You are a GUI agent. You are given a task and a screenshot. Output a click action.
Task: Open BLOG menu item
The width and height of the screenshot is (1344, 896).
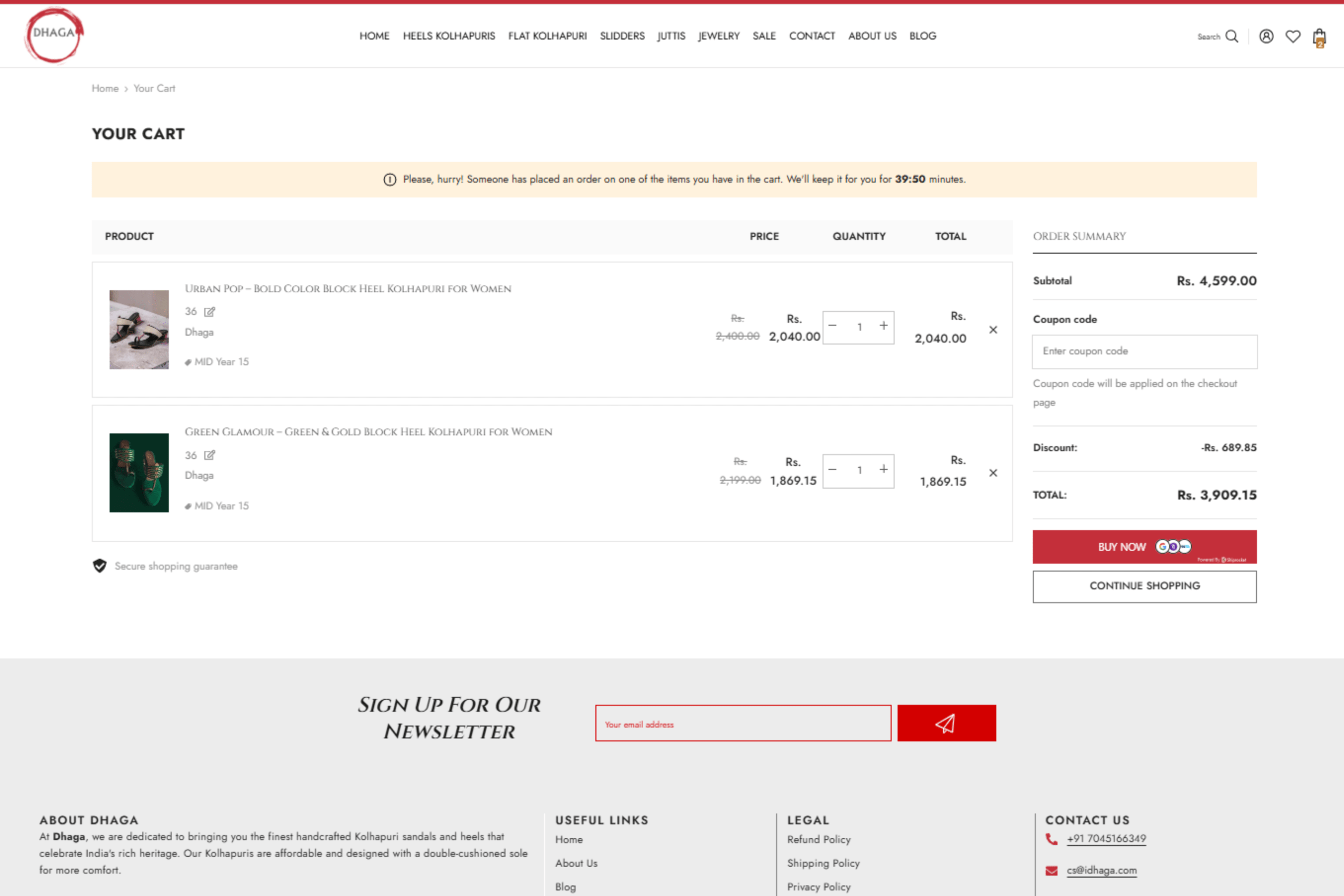coord(922,36)
